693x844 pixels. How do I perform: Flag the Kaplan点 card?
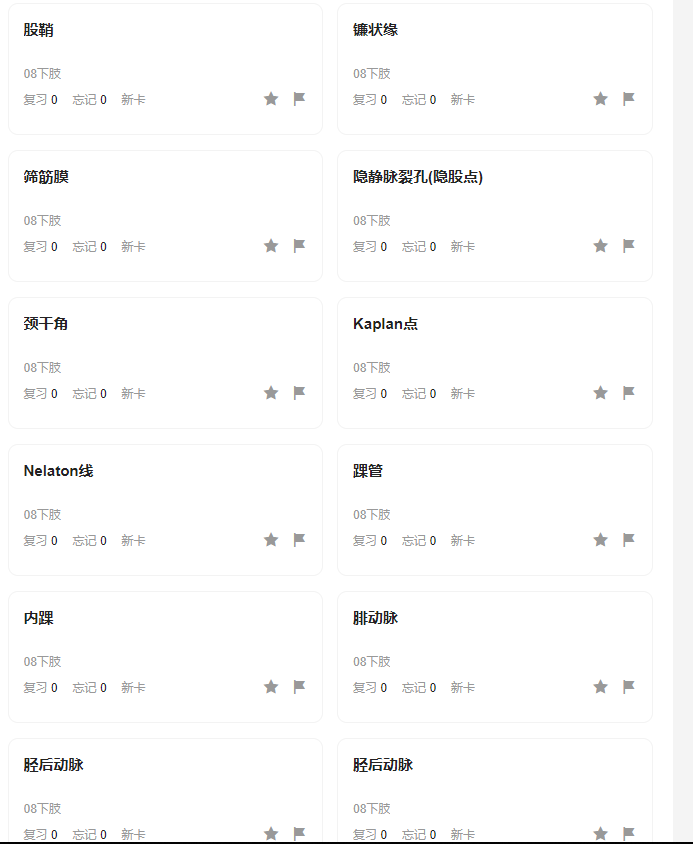629,393
